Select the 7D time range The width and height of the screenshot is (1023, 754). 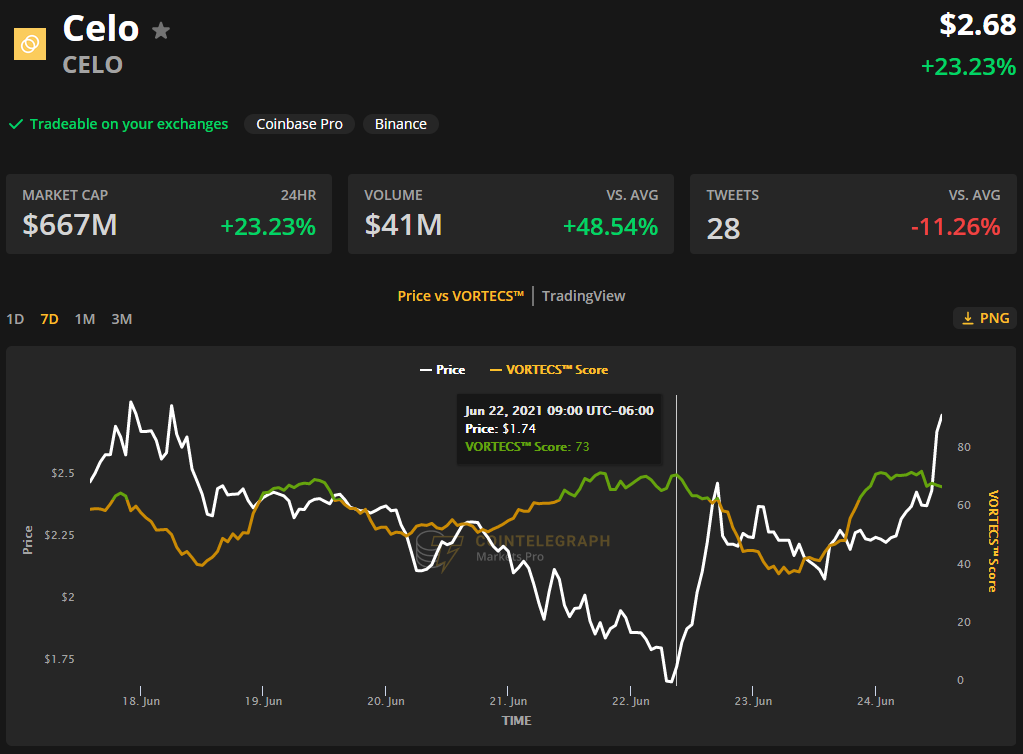click(49, 319)
